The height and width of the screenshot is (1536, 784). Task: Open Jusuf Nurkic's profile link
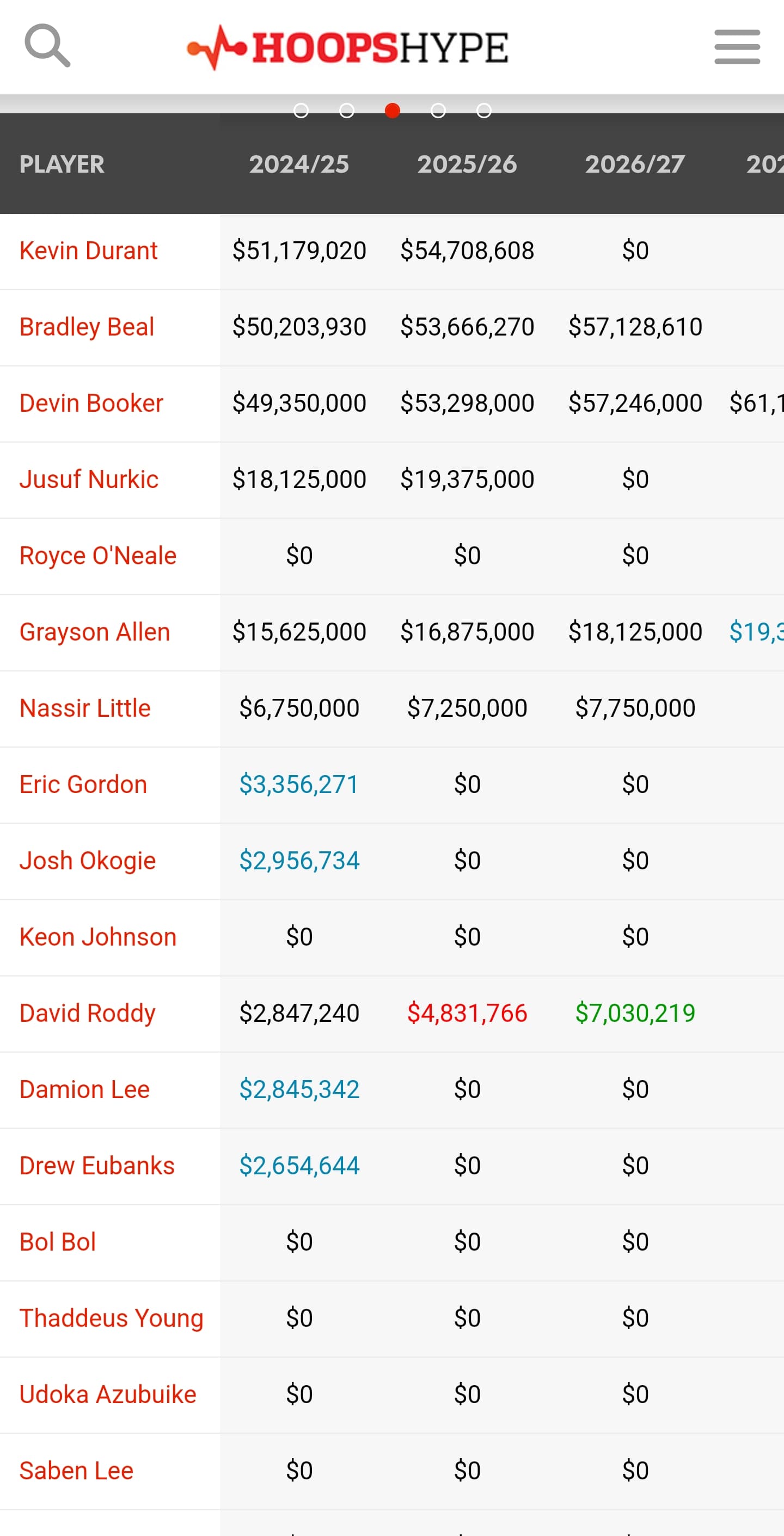pyautogui.click(x=89, y=479)
